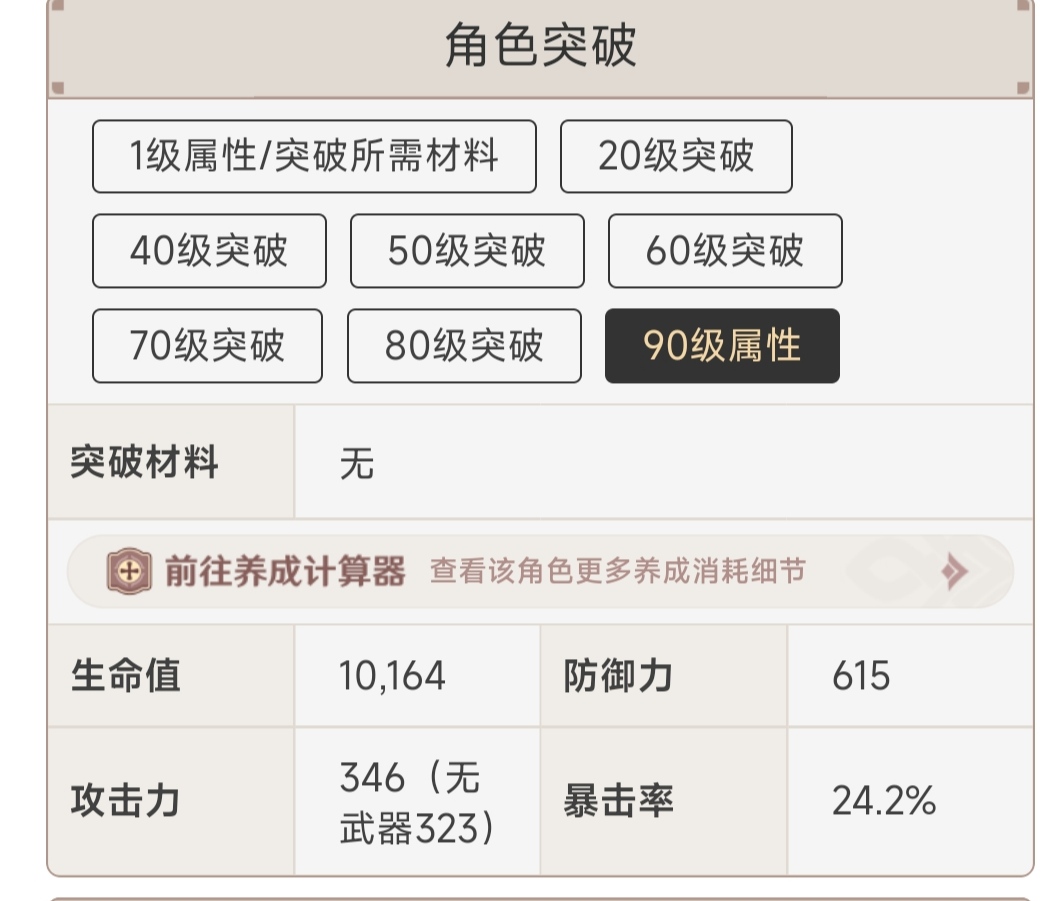Show the 40级突破 materials
This screenshot has width=1058, height=901.
click(x=209, y=251)
